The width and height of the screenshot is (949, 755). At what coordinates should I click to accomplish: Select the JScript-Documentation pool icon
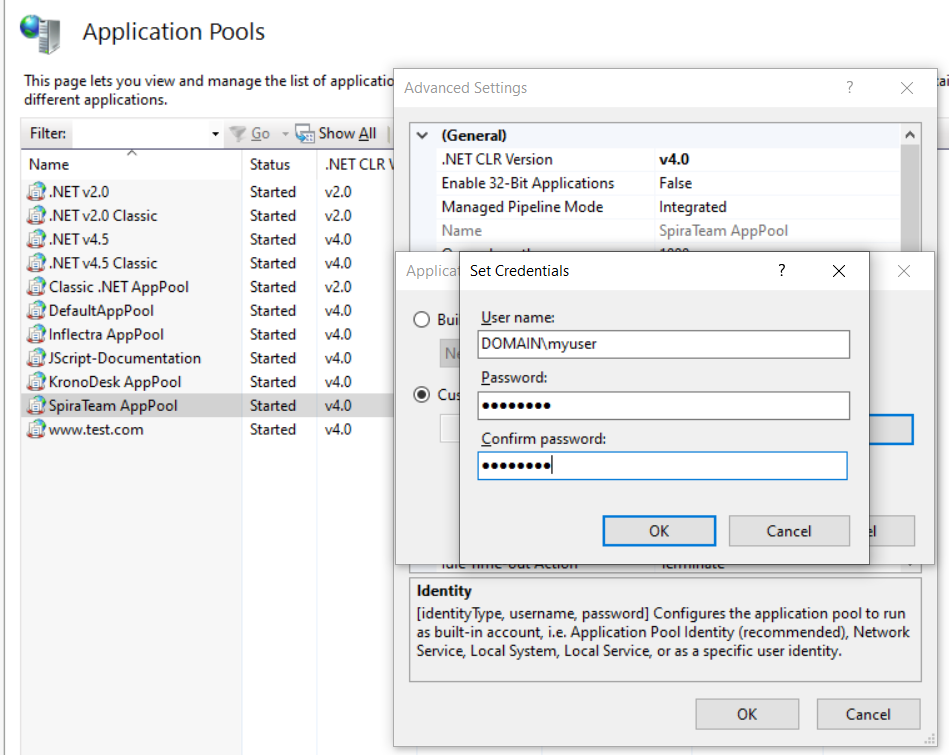click(x=36, y=358)
